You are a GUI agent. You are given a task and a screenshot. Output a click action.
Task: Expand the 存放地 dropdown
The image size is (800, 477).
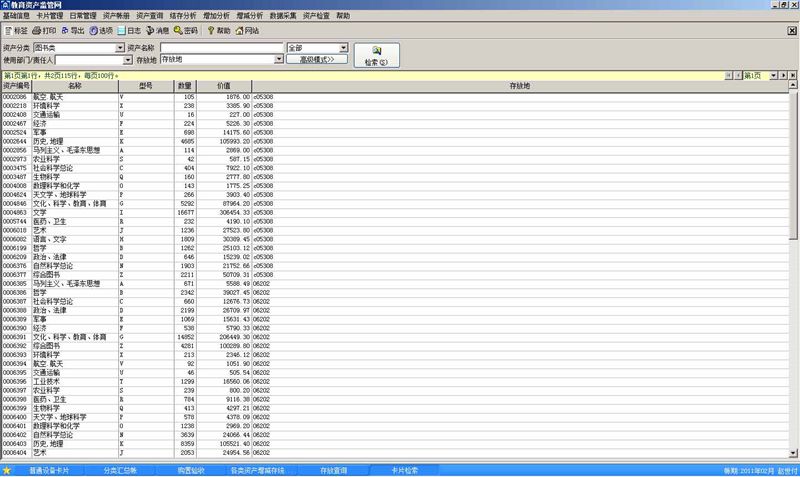click(277, 60)
